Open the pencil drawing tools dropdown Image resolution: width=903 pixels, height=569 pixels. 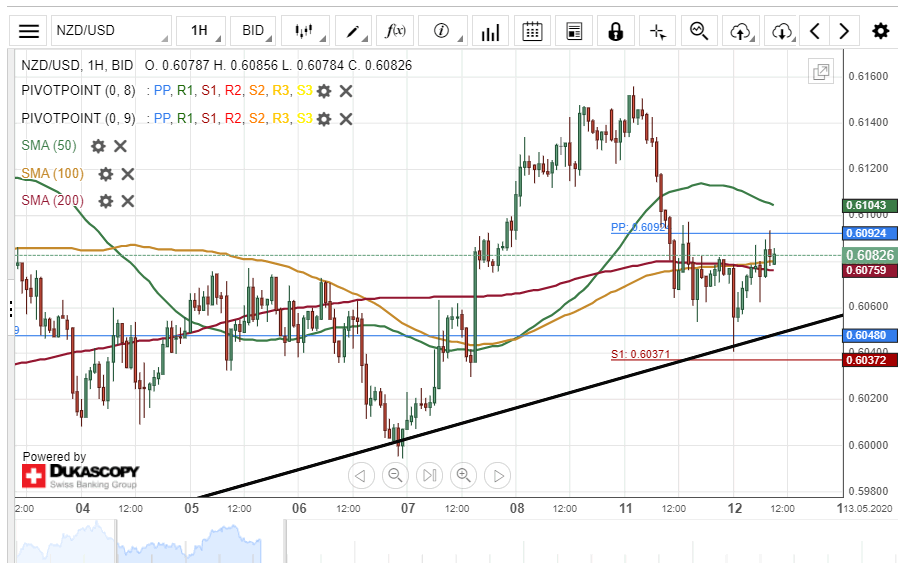[x=353, y=31]
